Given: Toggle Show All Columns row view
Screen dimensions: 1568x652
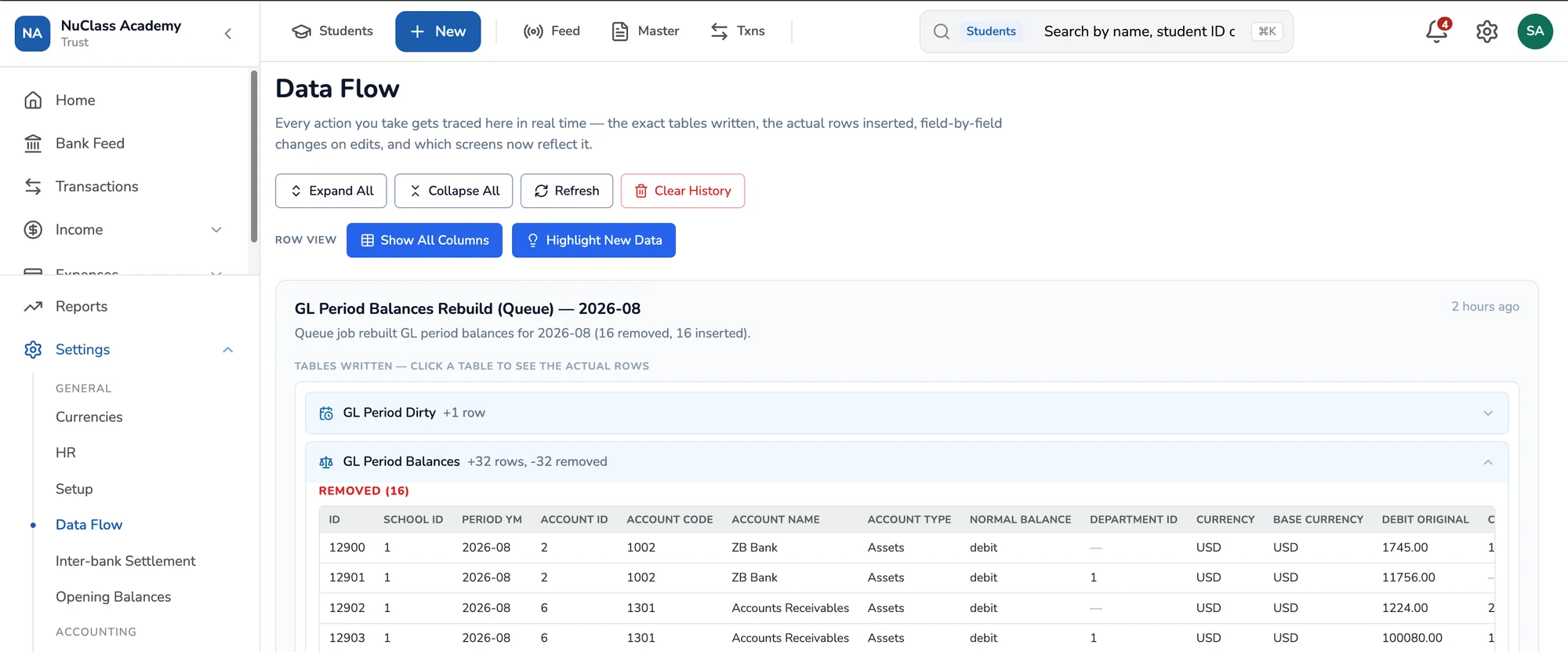Looking at the screenshot, I should (x=424, y=240).
